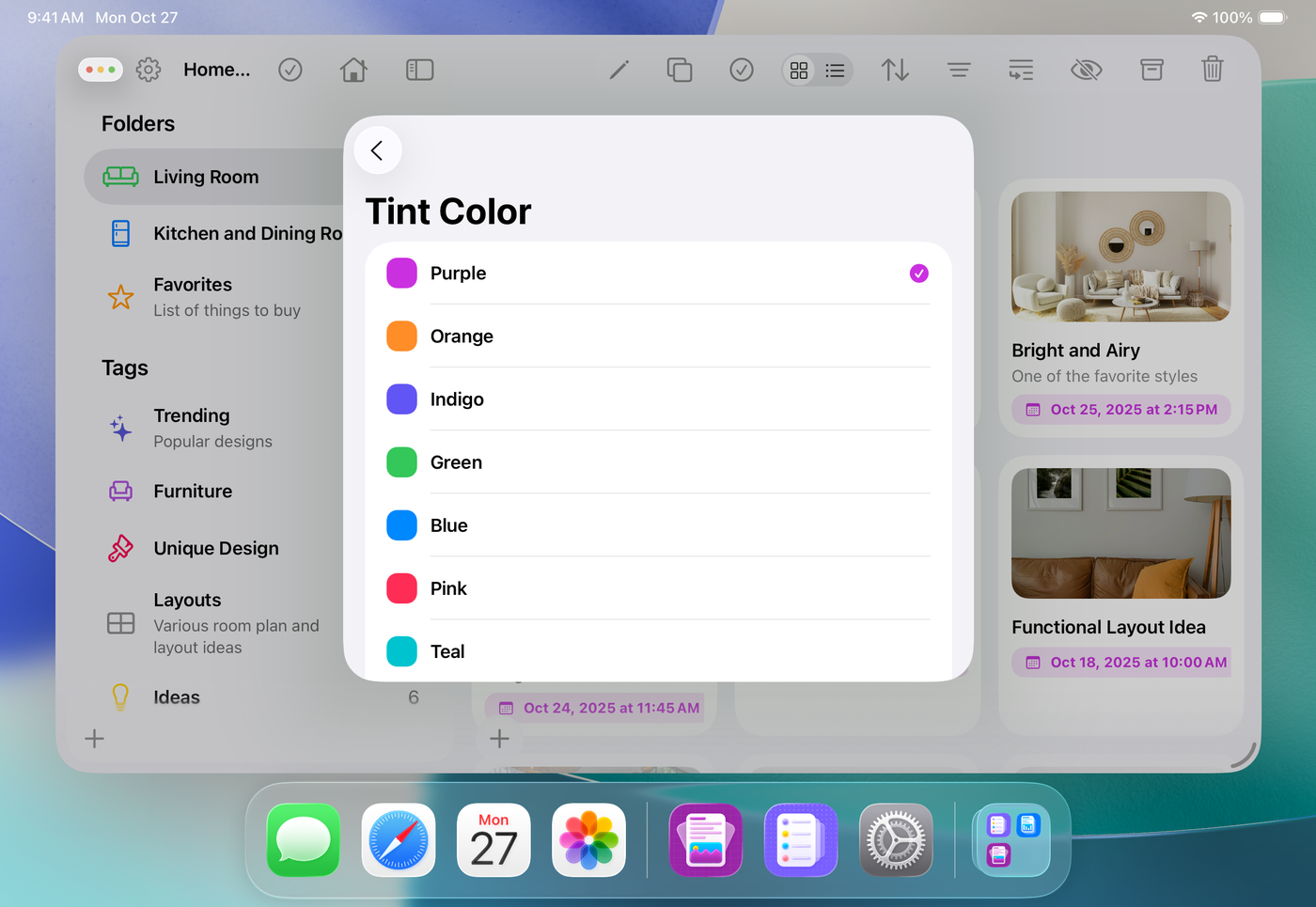Screen dimensions: 1316x907
Task: Click the home icon in toolbar
Action: (x=353, y=70)
